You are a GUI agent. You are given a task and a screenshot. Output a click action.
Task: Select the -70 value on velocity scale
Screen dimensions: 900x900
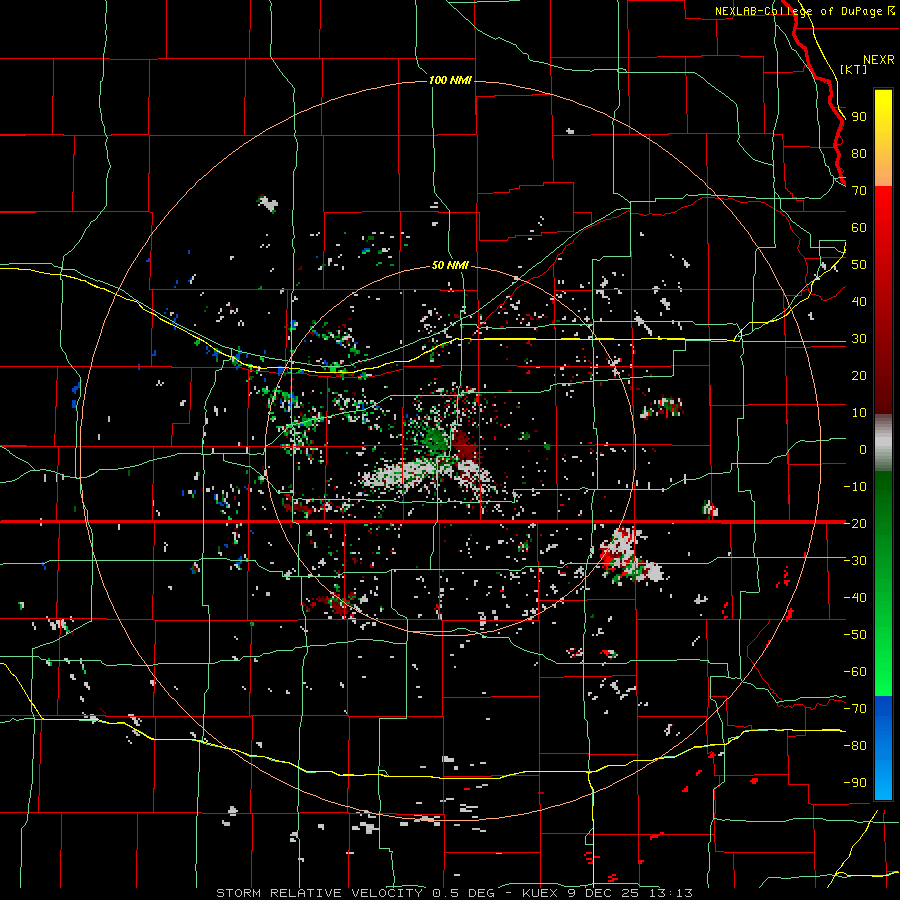tap(855, 709)
